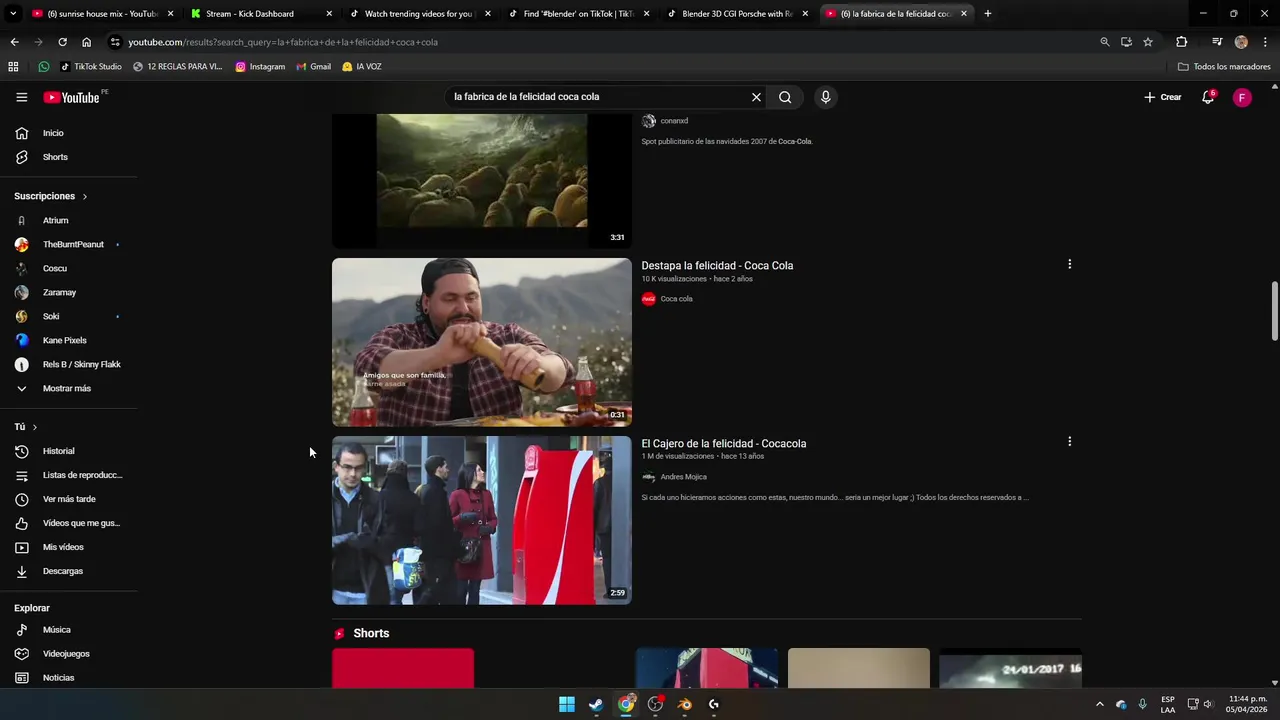Open the TikTok Studio bookmark
Viewport: 1280px width, 720px height.
90,67
